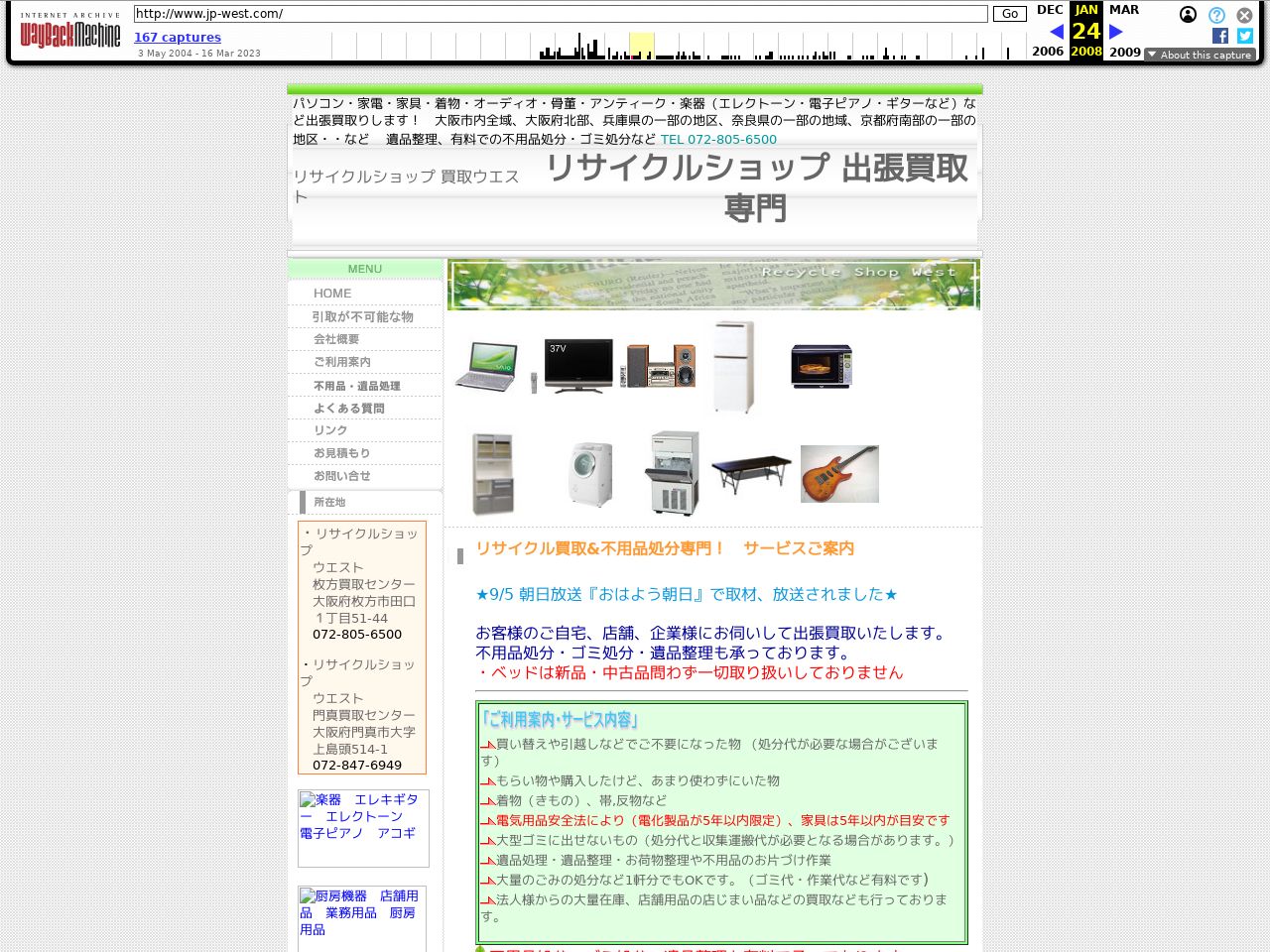The image size is (1270, 952).
Task: Share this capture via the Twitter icon
Action: point(1243,36)
